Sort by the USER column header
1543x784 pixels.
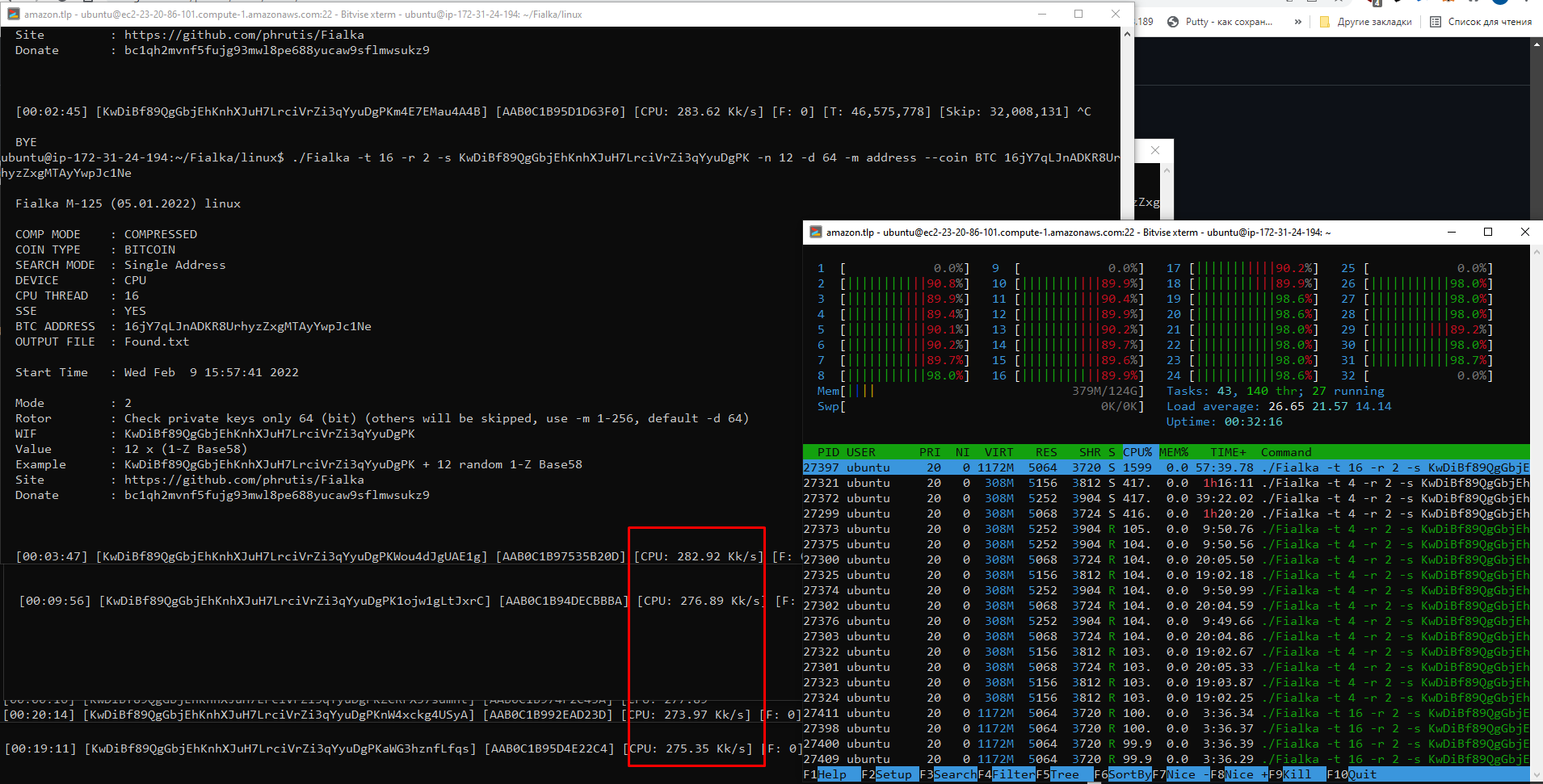click(x=861, y=452)
